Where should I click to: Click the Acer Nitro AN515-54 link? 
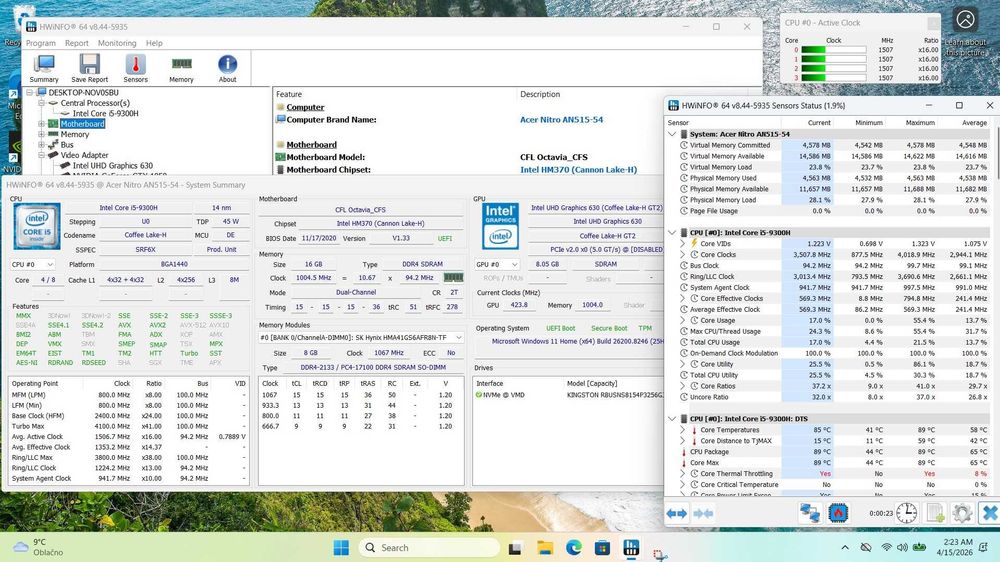click(x=561, y=119)
